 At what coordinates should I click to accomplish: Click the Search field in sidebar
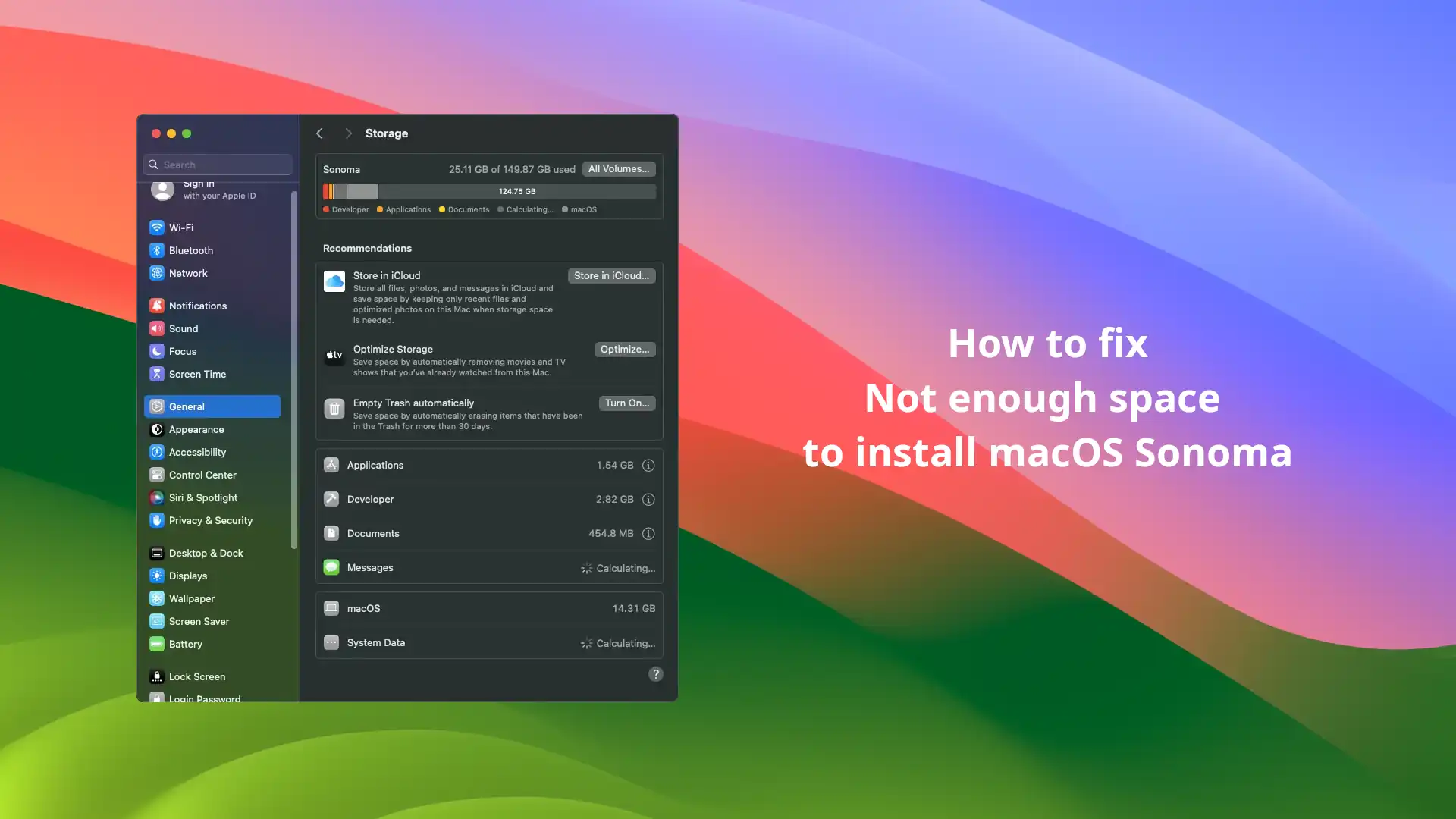pos(218,164)
